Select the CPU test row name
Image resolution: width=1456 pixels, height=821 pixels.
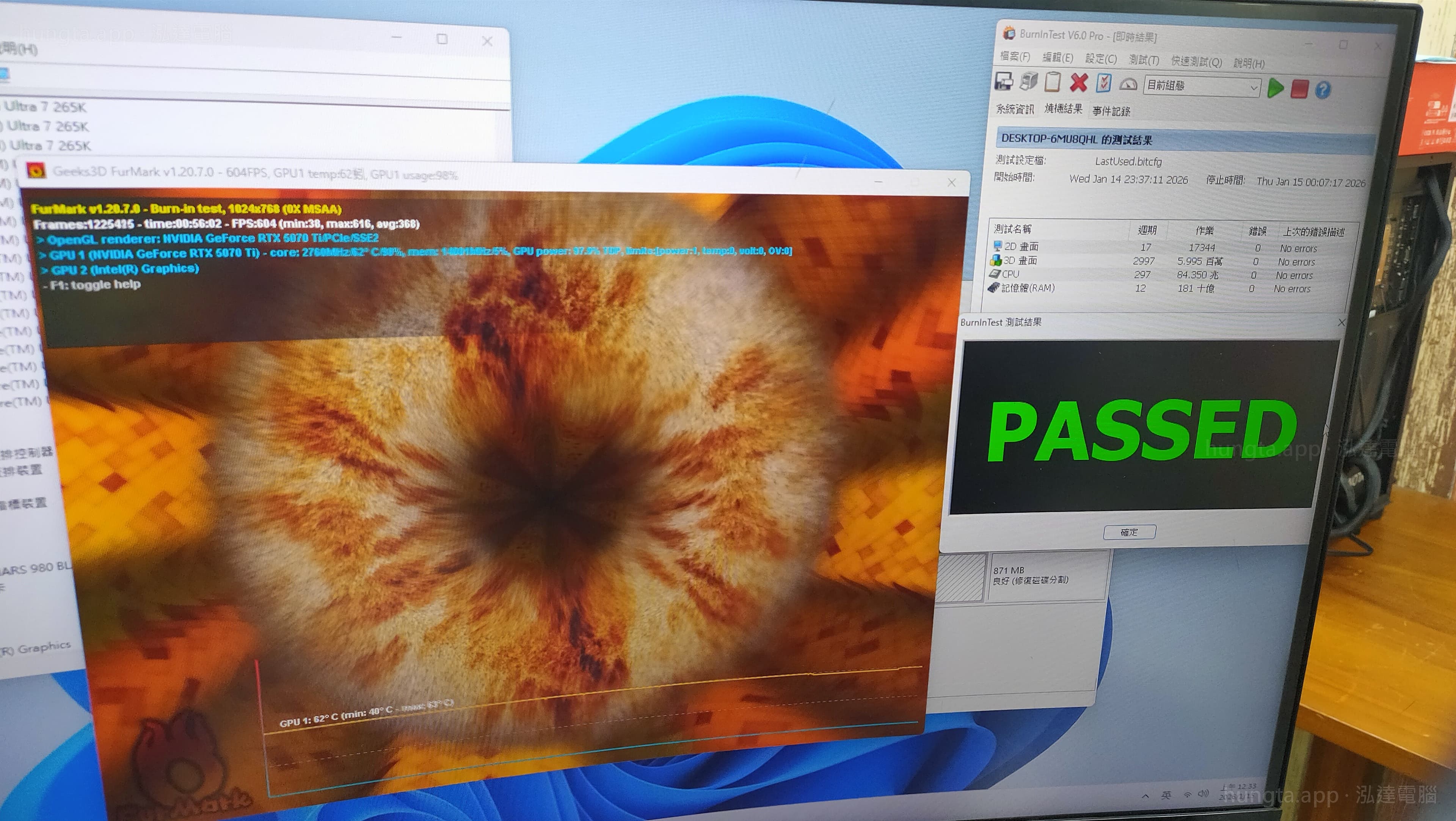pyautogui.click(x=1010, y=274)
